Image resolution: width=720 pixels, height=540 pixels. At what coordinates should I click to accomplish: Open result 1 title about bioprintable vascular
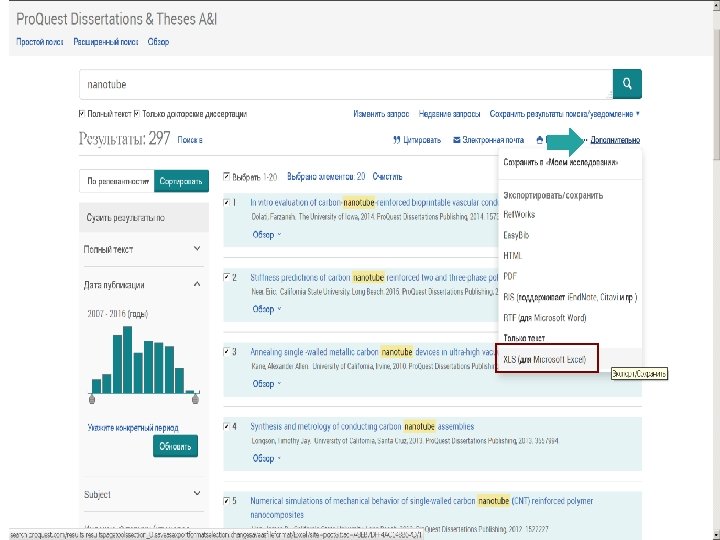[374, 202]
